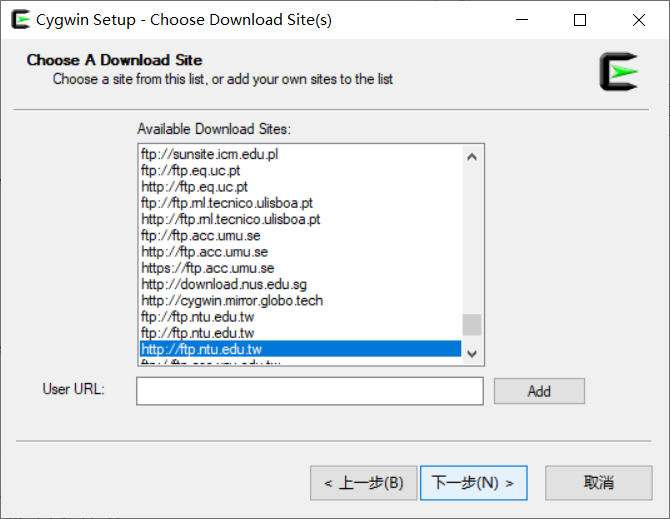Go back with the 上一步(B) button
This screenshot has width=670, height=519.
(363, 483)
